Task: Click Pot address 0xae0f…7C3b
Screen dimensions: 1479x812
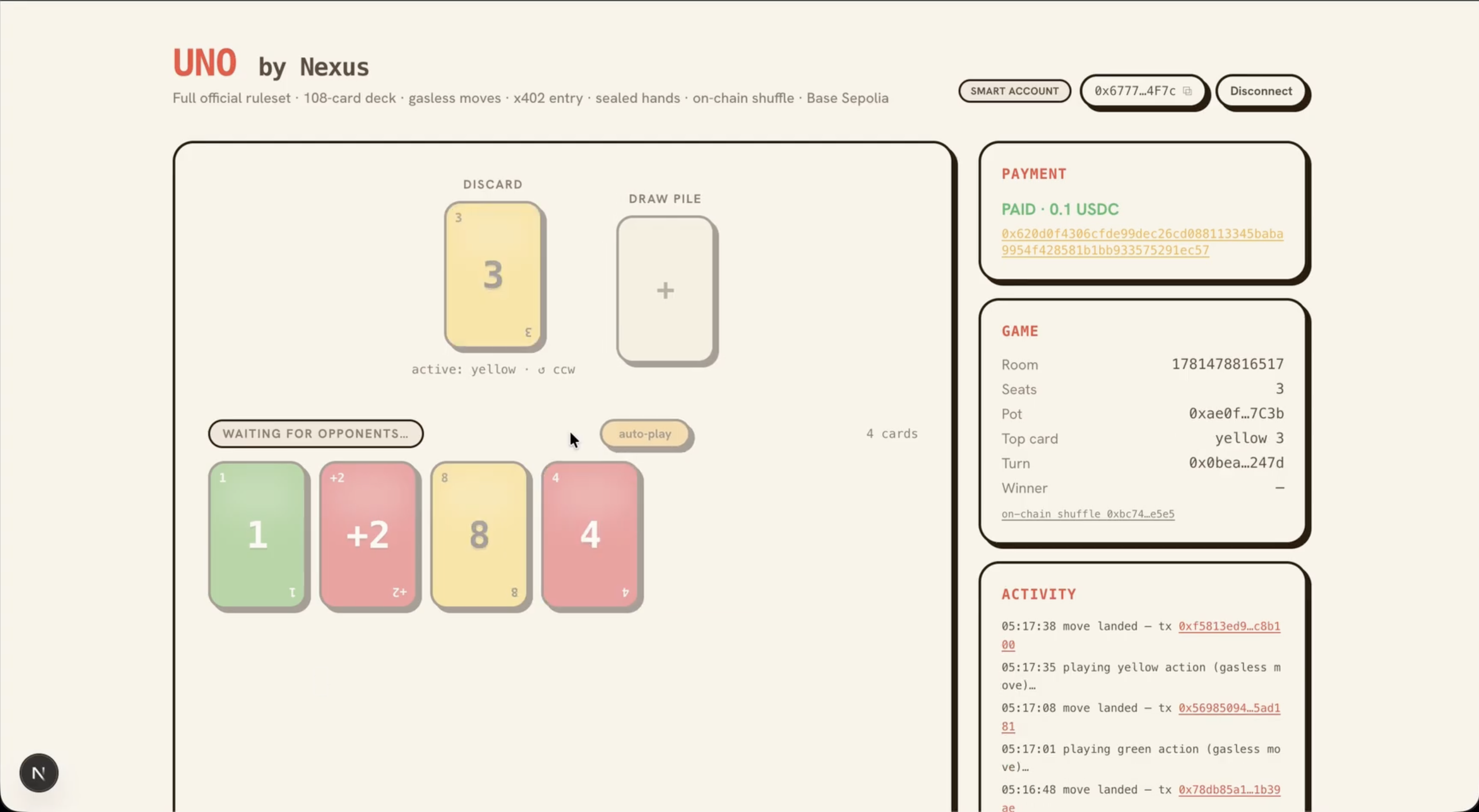Action: (1236, 413)
